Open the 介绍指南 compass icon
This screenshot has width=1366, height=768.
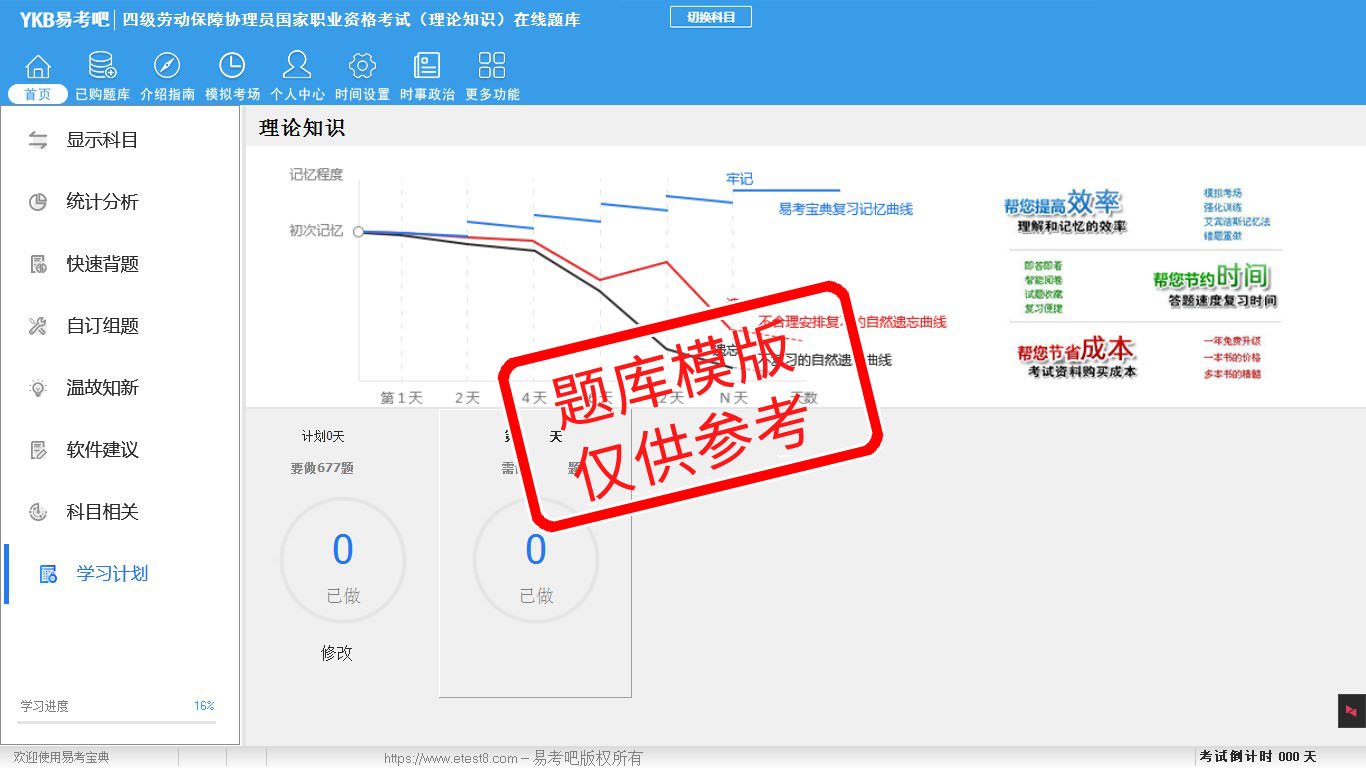click(x=167, y=67)
